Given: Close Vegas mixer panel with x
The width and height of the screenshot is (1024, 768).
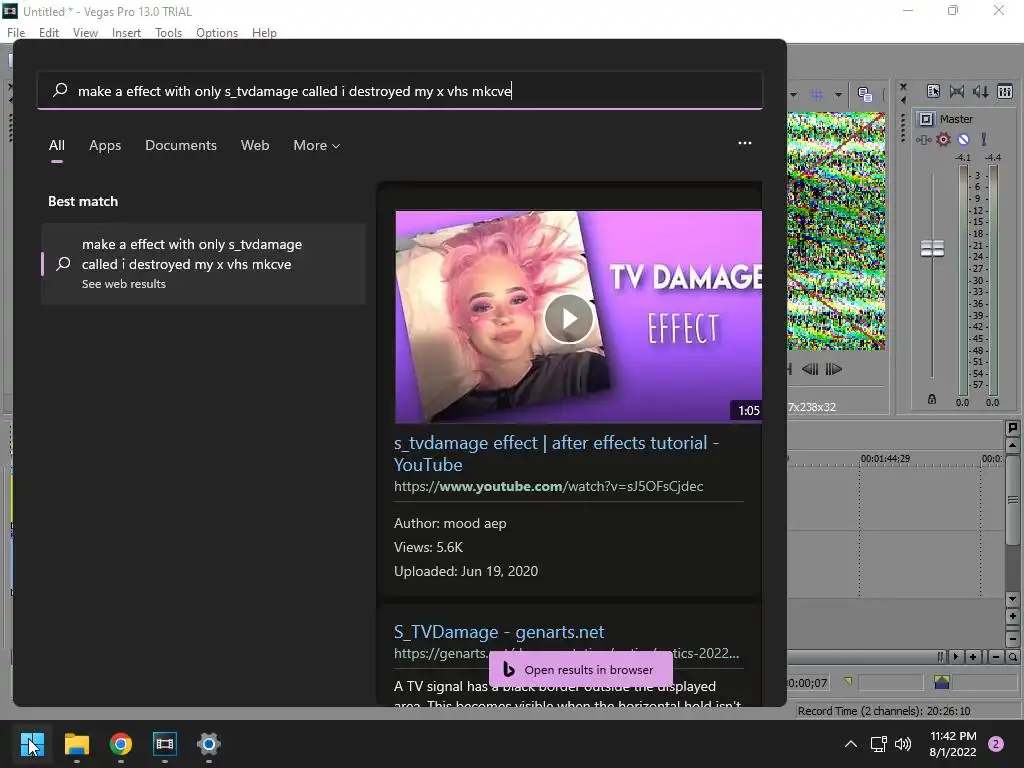Looking at the screenshot, I should click(903, 86).
